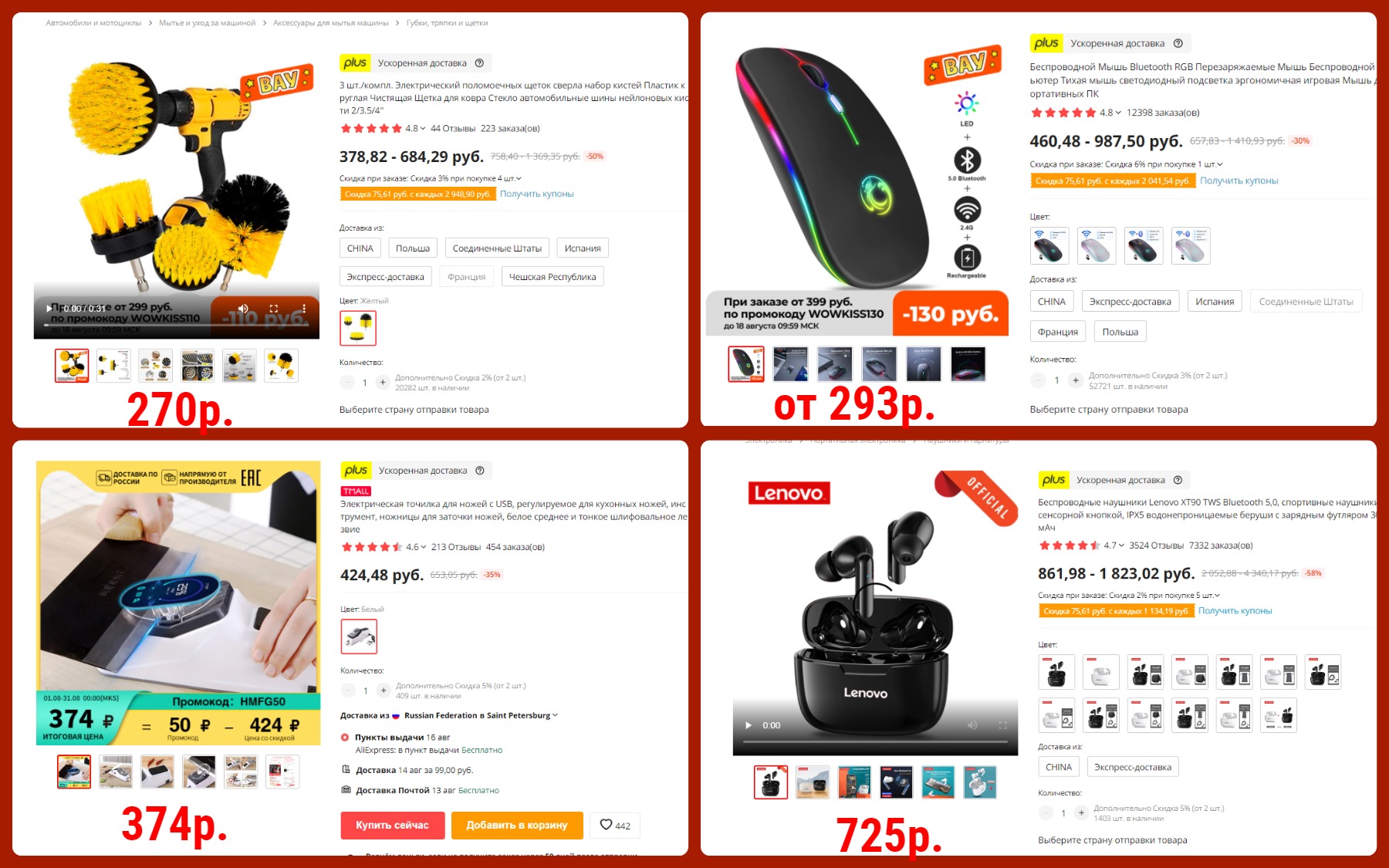Click Добавить в корзину button
This screenshot has height=868, width=1389.
pyautogui.click(x=517, y=825)
